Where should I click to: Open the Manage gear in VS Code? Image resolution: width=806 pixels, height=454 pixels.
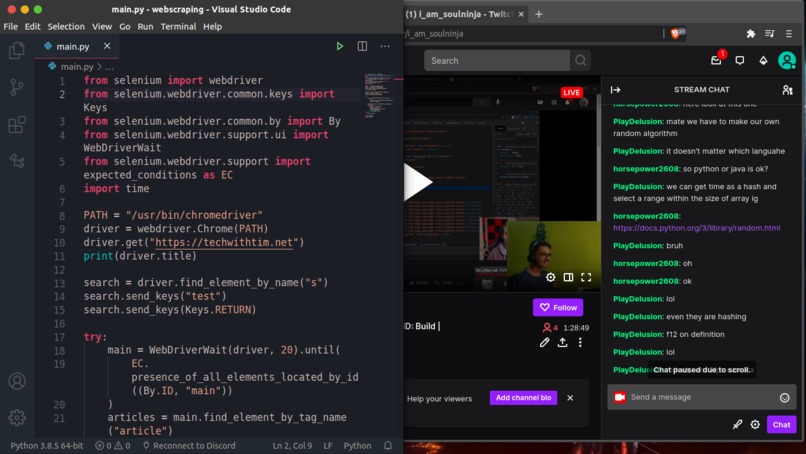(x=17, y=417)
